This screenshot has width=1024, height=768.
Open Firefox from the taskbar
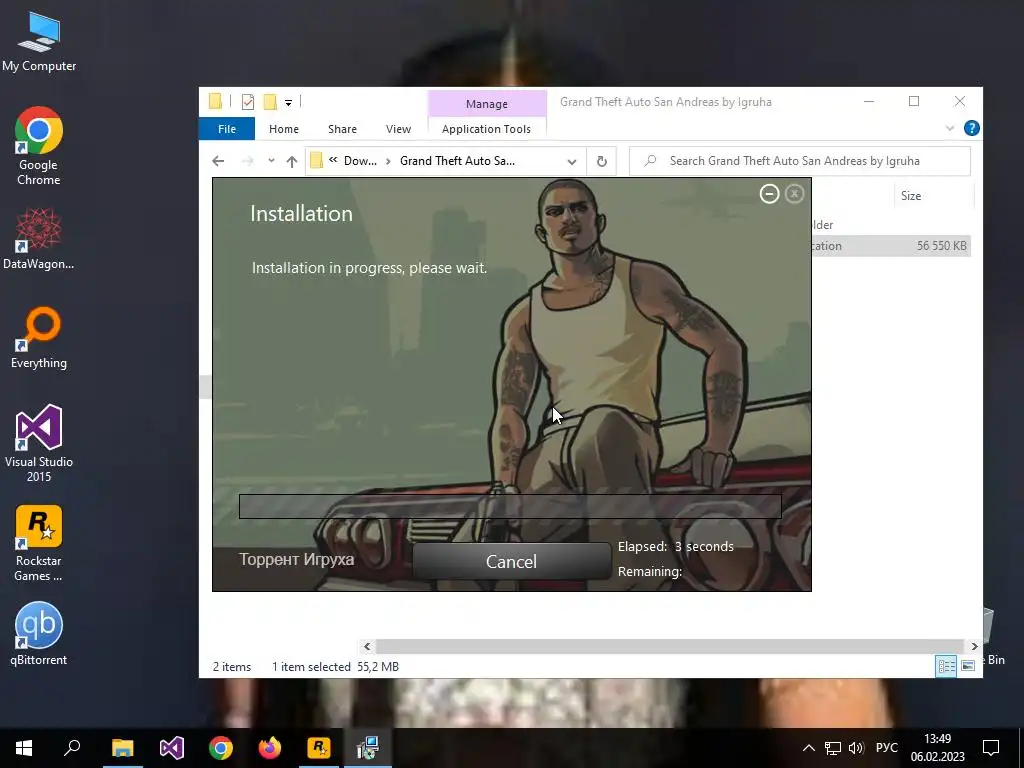(x=269, y=748)
